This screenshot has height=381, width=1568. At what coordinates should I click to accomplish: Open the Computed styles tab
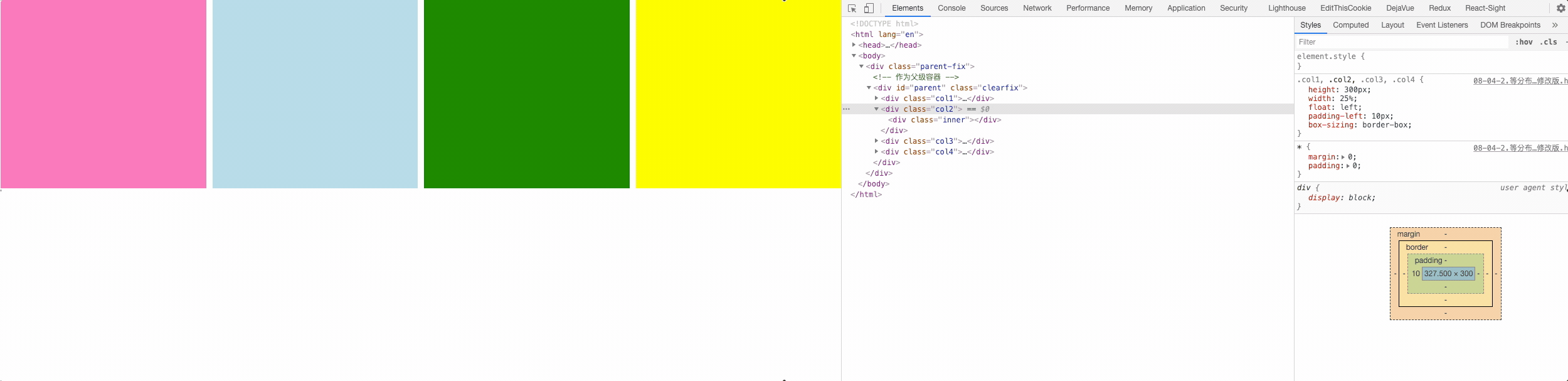pos(1350,25)
